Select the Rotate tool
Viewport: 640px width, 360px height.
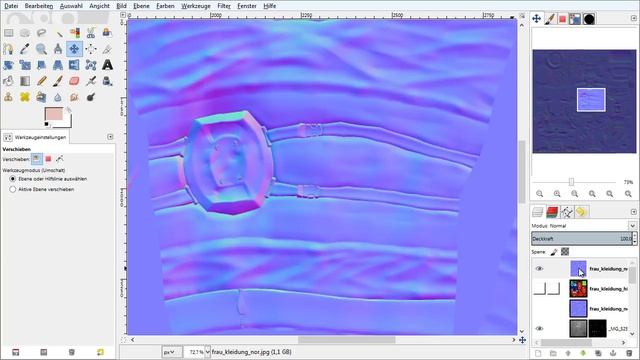[9, 65]
